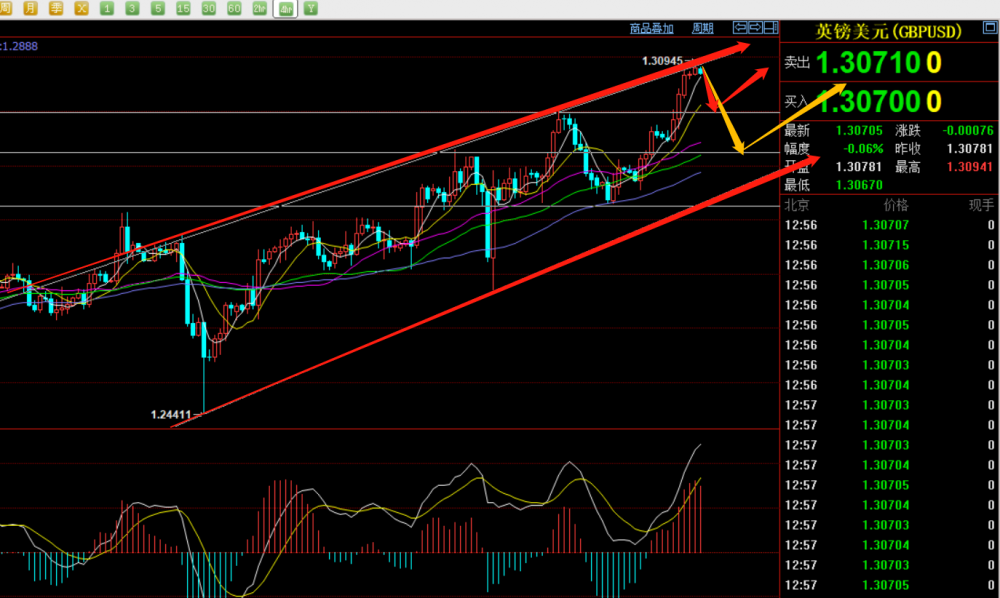Switch chart to monthly (月) period
1000x598 pixels.
(x=30, y=8)
